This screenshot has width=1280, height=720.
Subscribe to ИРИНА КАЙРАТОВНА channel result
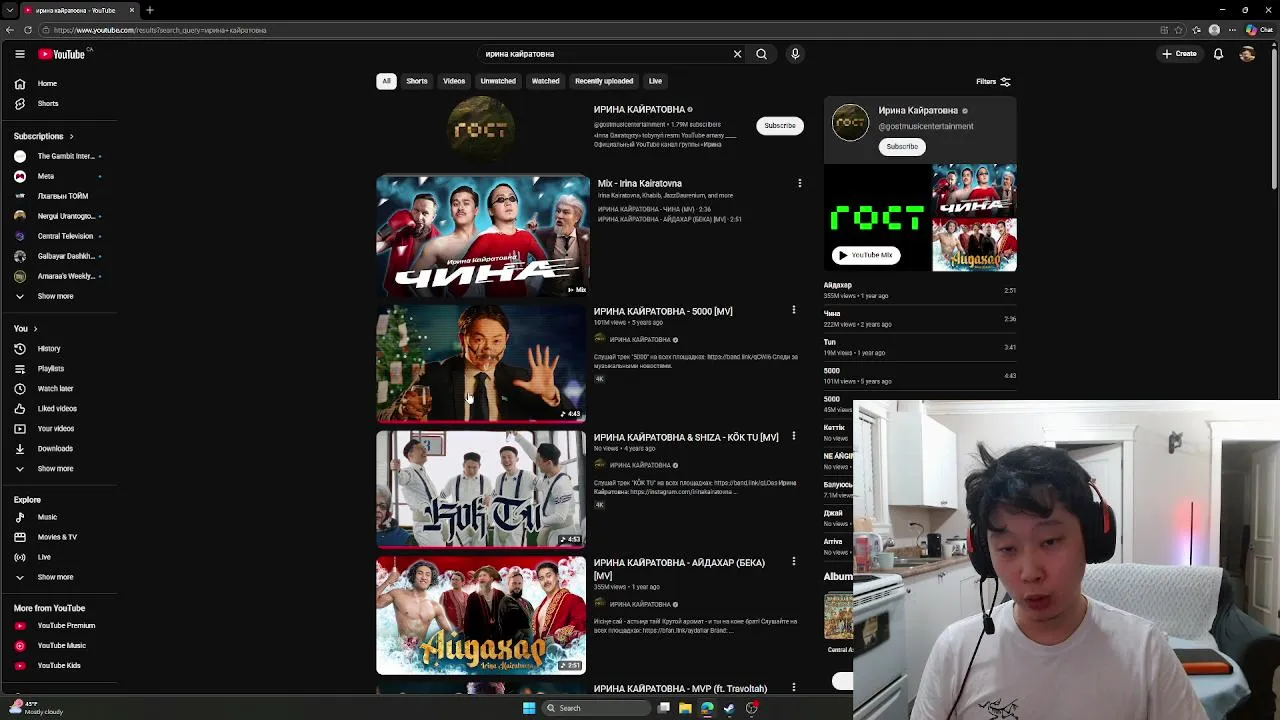pyautogui.click(x=780, y=126)
